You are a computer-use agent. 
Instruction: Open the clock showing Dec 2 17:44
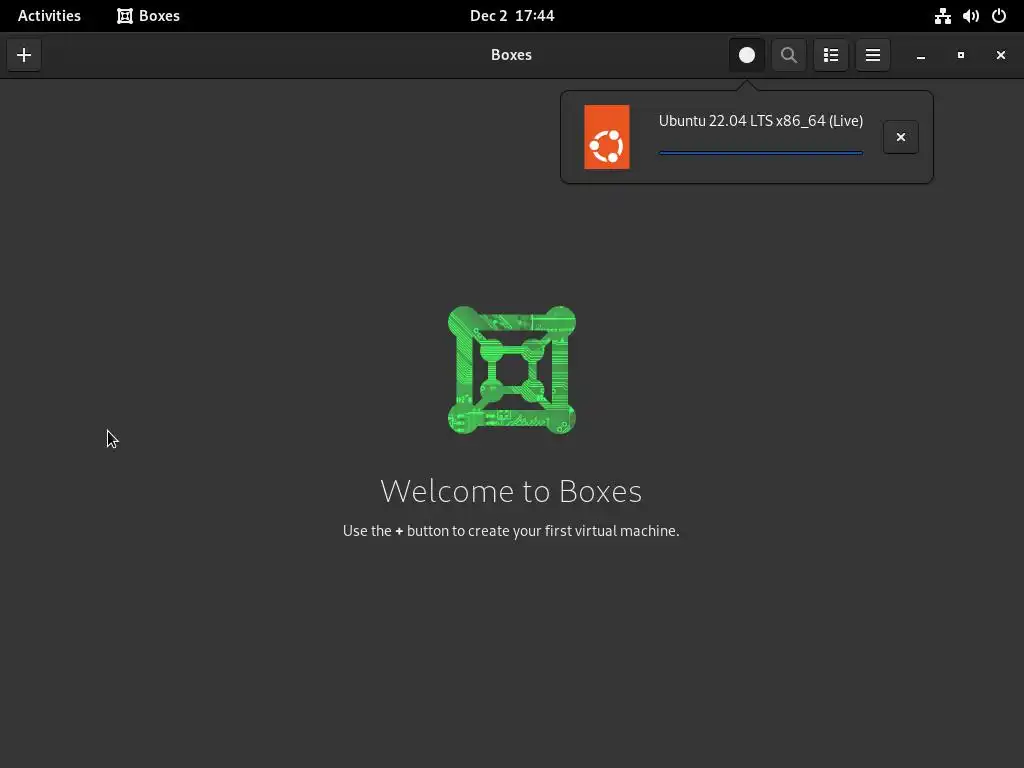[512, 16]
